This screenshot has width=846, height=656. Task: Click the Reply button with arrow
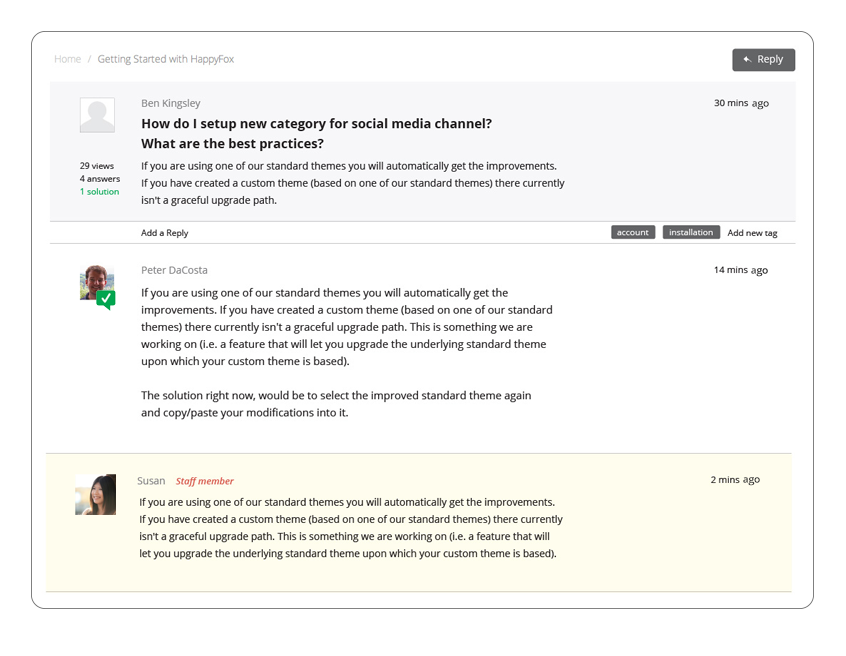click(x=763, y=59)
